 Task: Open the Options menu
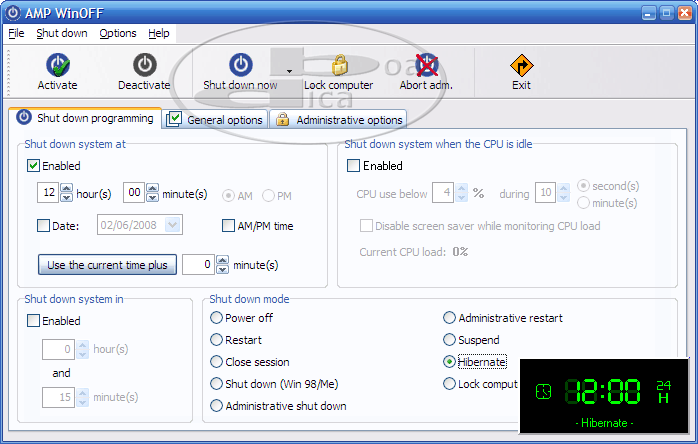click(x=118, y=33)
